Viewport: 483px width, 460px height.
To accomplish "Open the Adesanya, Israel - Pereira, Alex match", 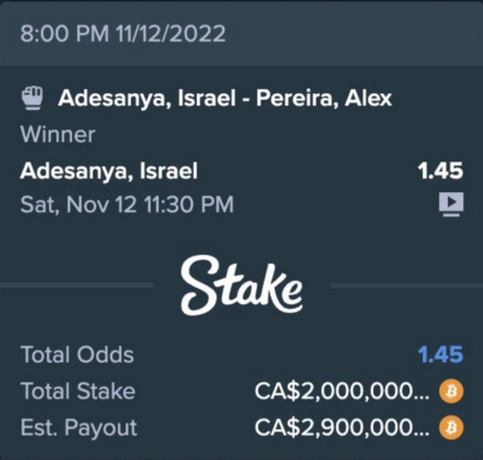I will (225, 98).
